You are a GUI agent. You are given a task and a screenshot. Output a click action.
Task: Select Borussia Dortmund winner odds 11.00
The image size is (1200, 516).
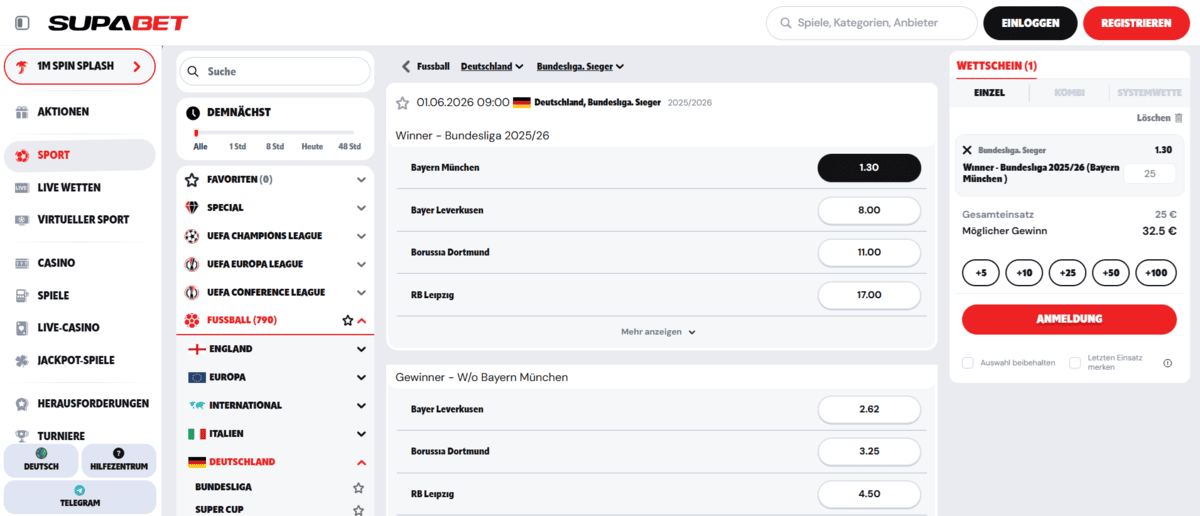[869, 252]
